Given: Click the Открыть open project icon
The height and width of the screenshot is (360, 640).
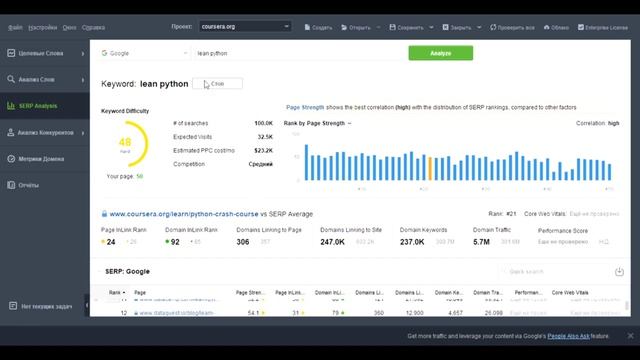Looking at the screenshot, I should coord(344,27).
